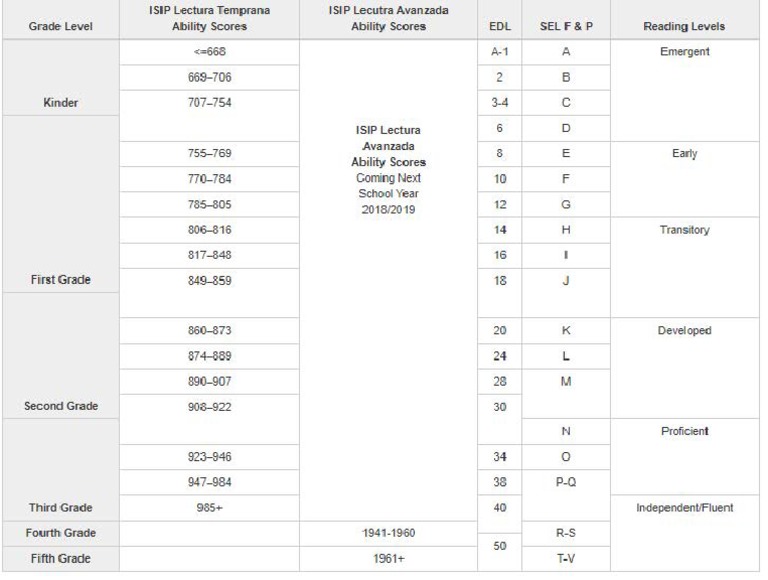
Task: Click the First Grade row label
Action: [x=62, y=280]
